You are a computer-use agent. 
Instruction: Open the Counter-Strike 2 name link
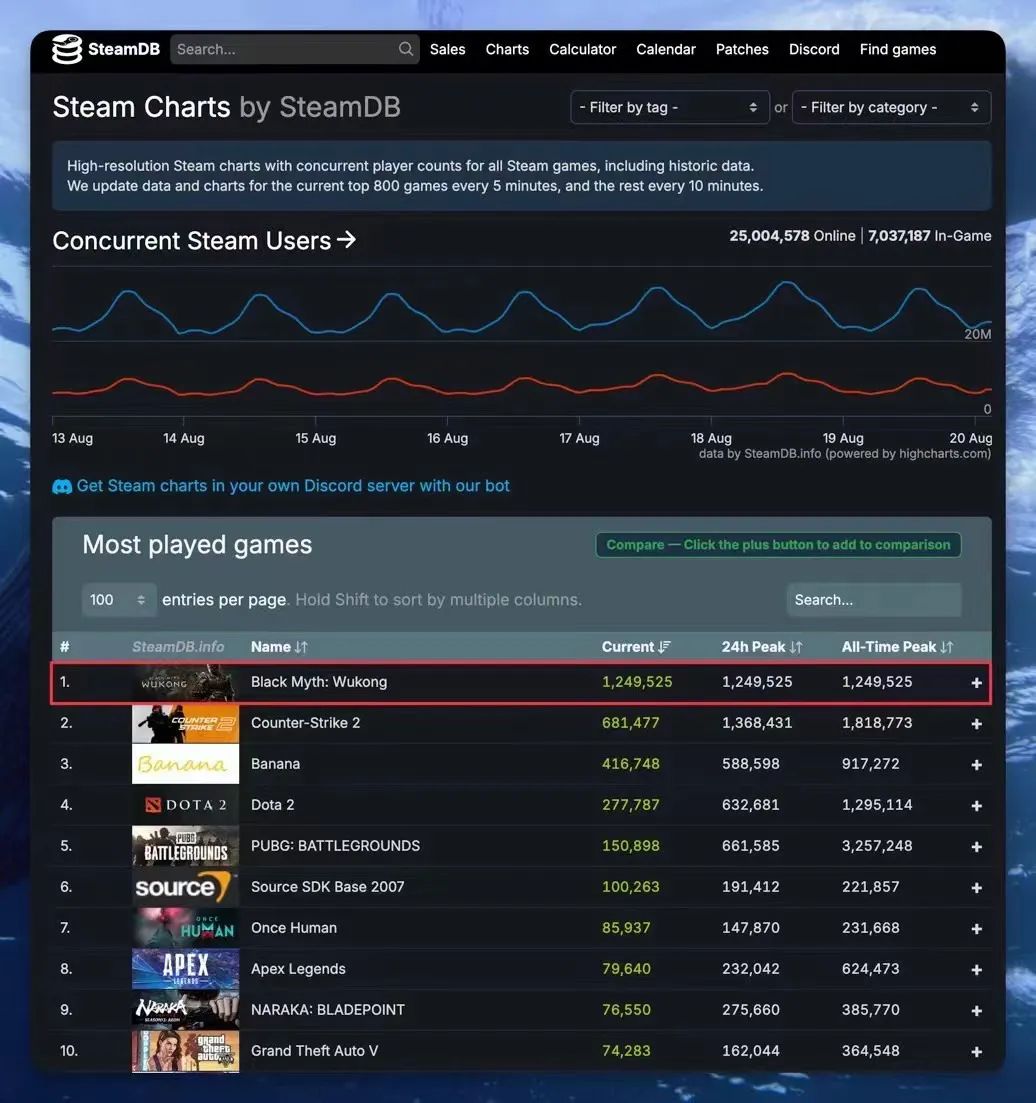click(305, 723)
